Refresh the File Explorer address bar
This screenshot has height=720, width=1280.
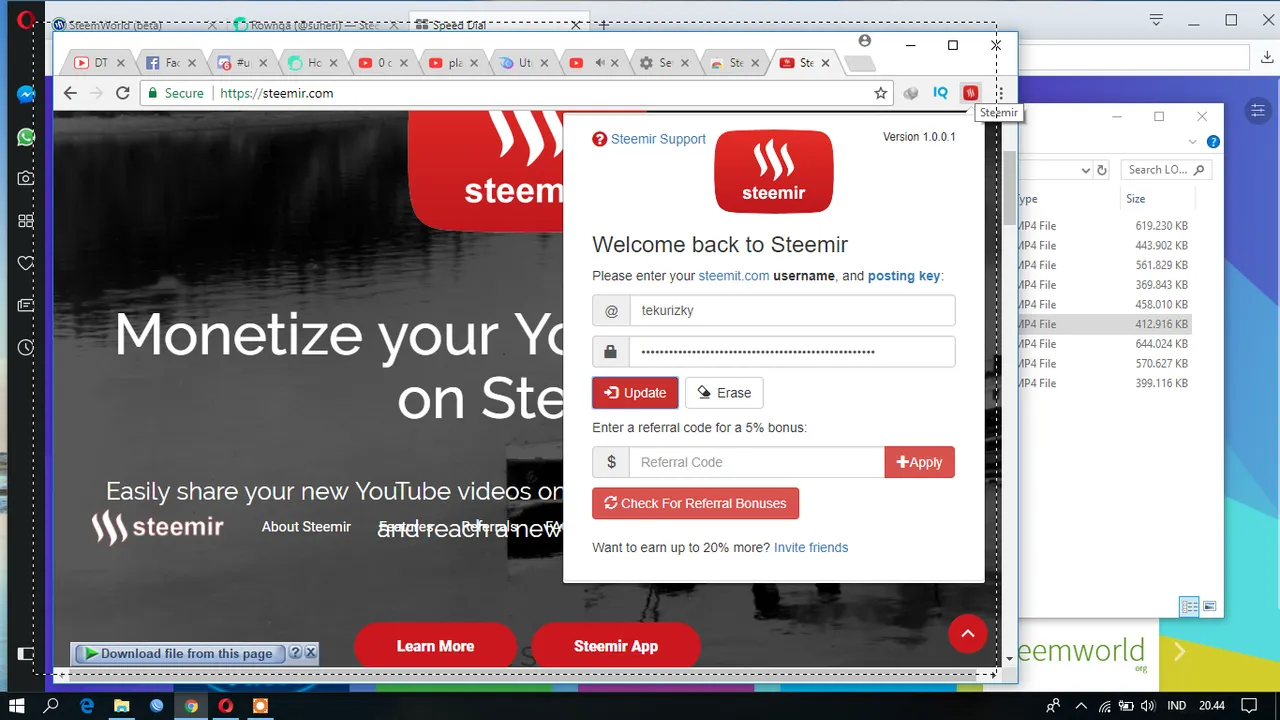click(1102, 170)
